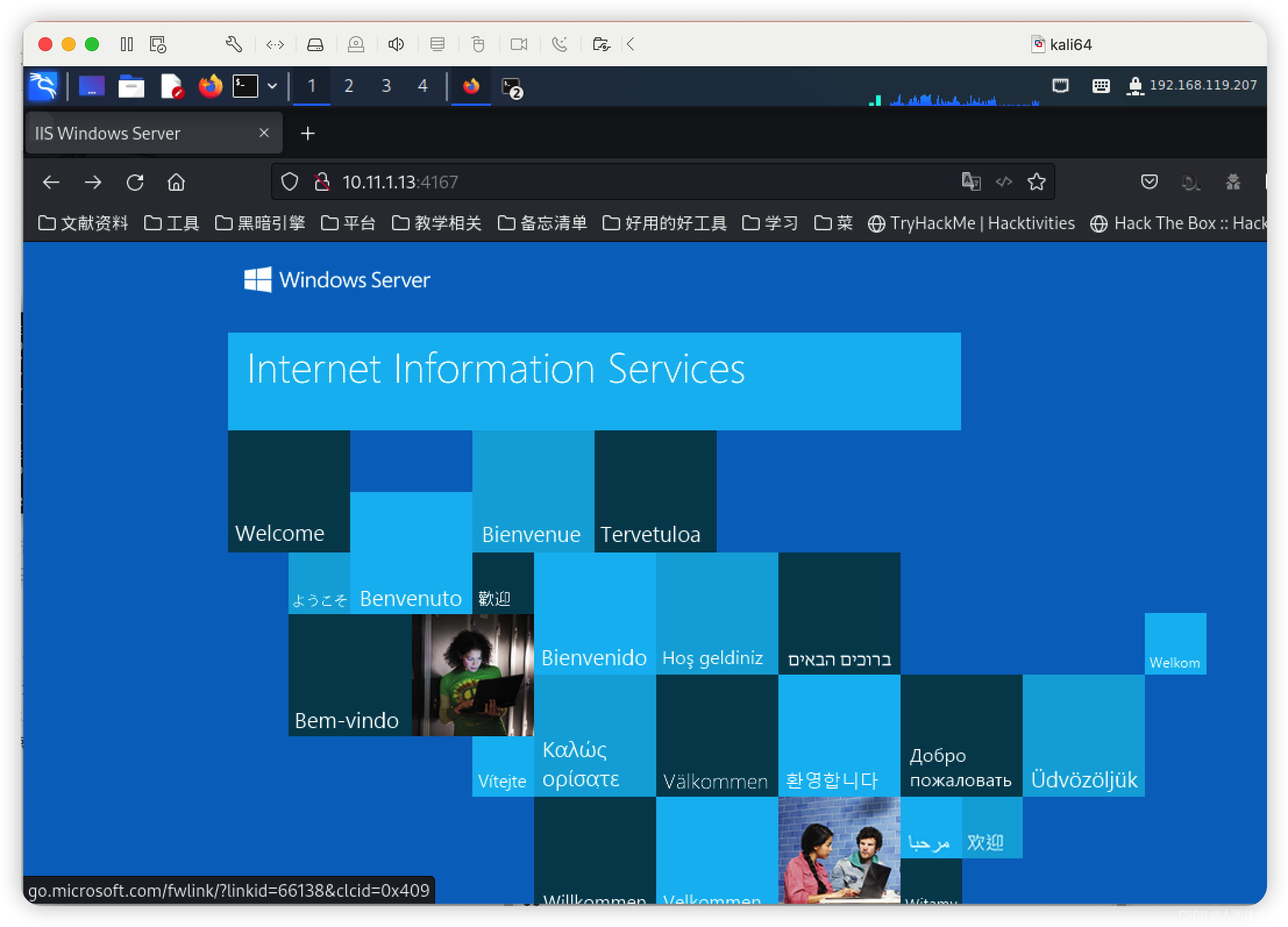Click the USB mouse icon in VM toolbar
The image size is (1288, 927).
[478, 44]
